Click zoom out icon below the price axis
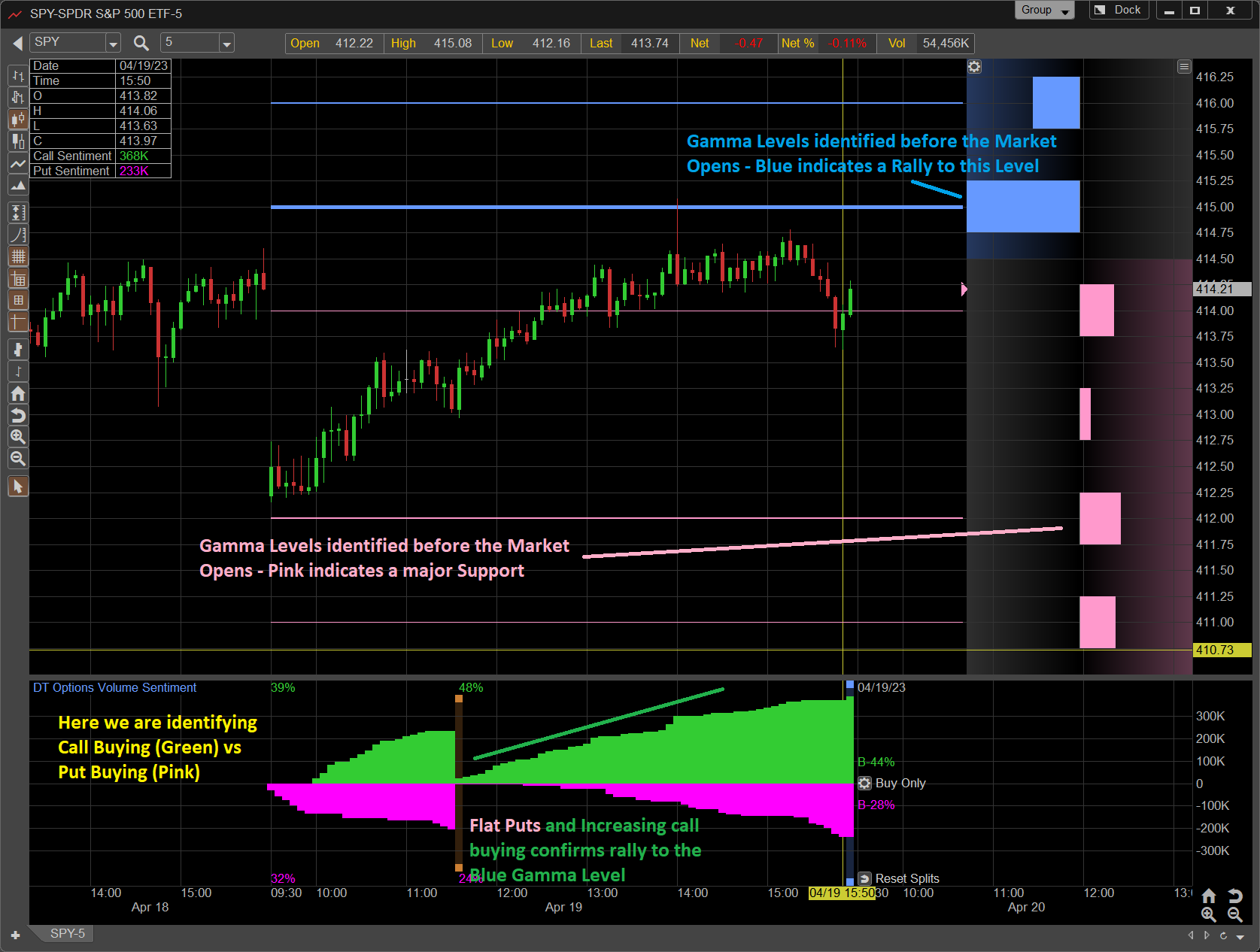This screenshot has height=952, width=1260. click(1235, 914)
